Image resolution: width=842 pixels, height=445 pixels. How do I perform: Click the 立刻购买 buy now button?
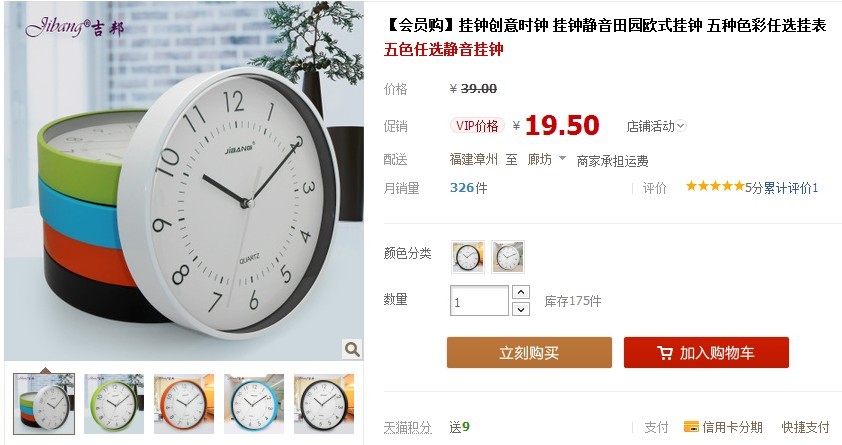click(x=529, y=353)
